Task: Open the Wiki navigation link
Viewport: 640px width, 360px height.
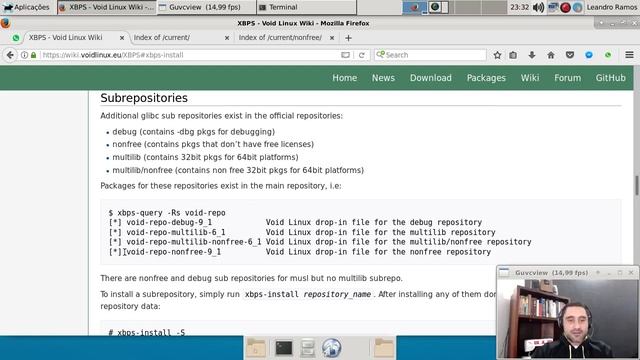Action: click(530, 78)
